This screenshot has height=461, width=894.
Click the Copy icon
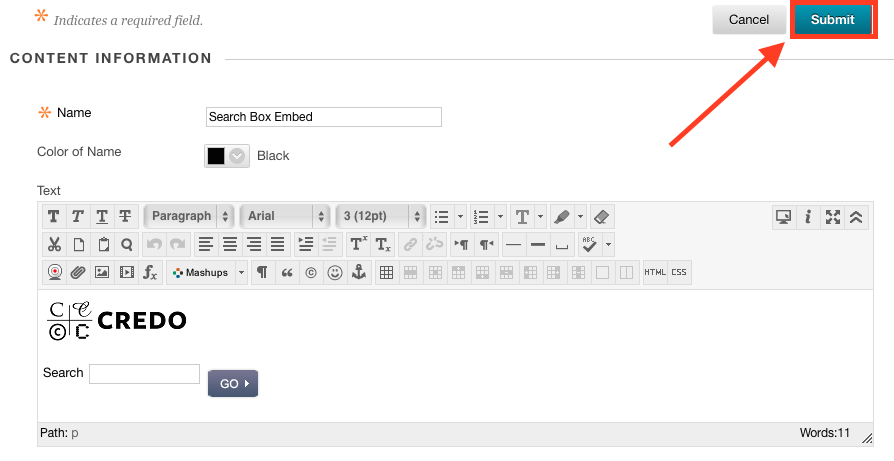click(78, 244)
